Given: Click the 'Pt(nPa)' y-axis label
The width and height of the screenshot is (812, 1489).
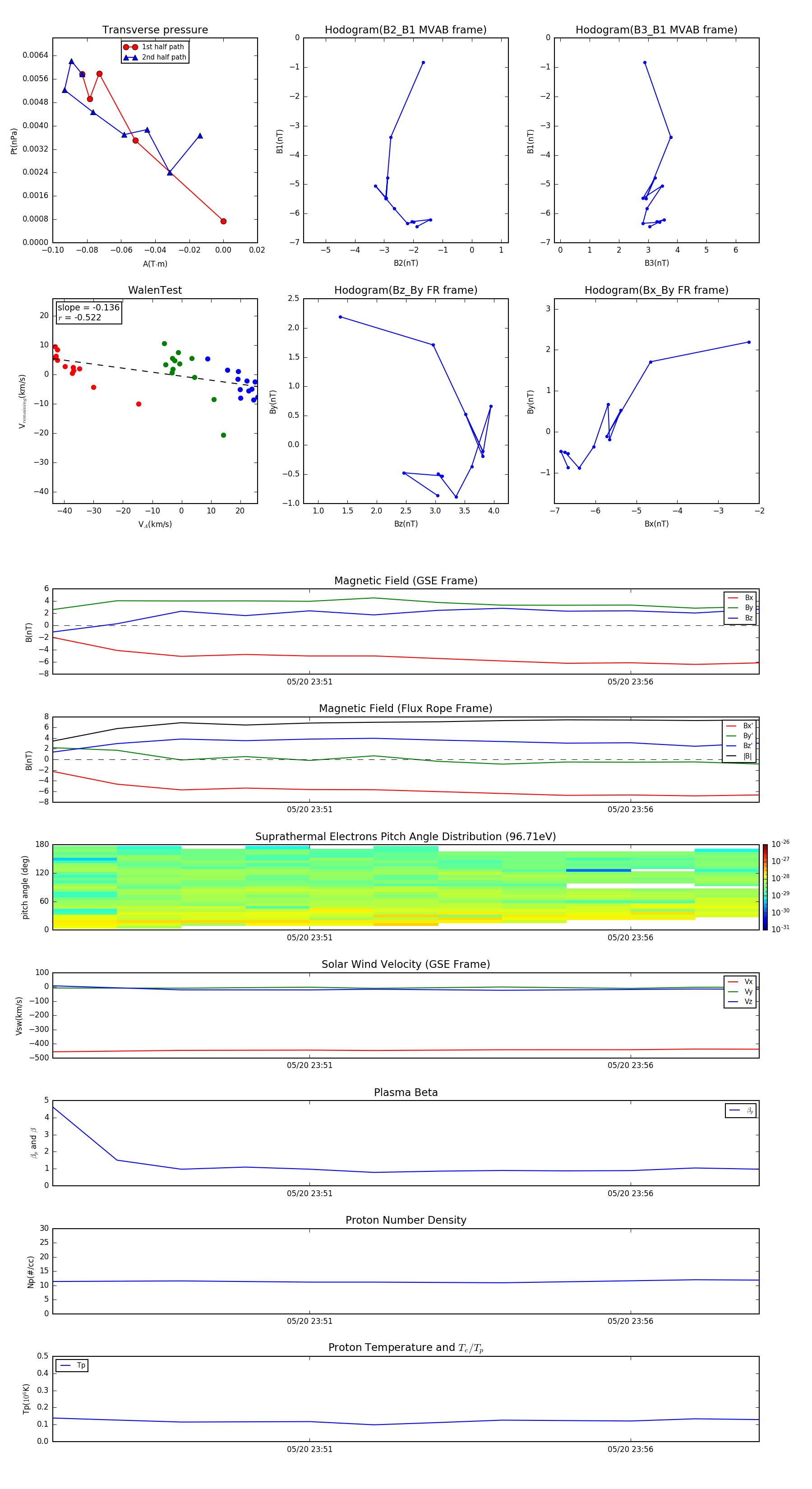Looking at the screenshot, I should click(x=14, y=140).
